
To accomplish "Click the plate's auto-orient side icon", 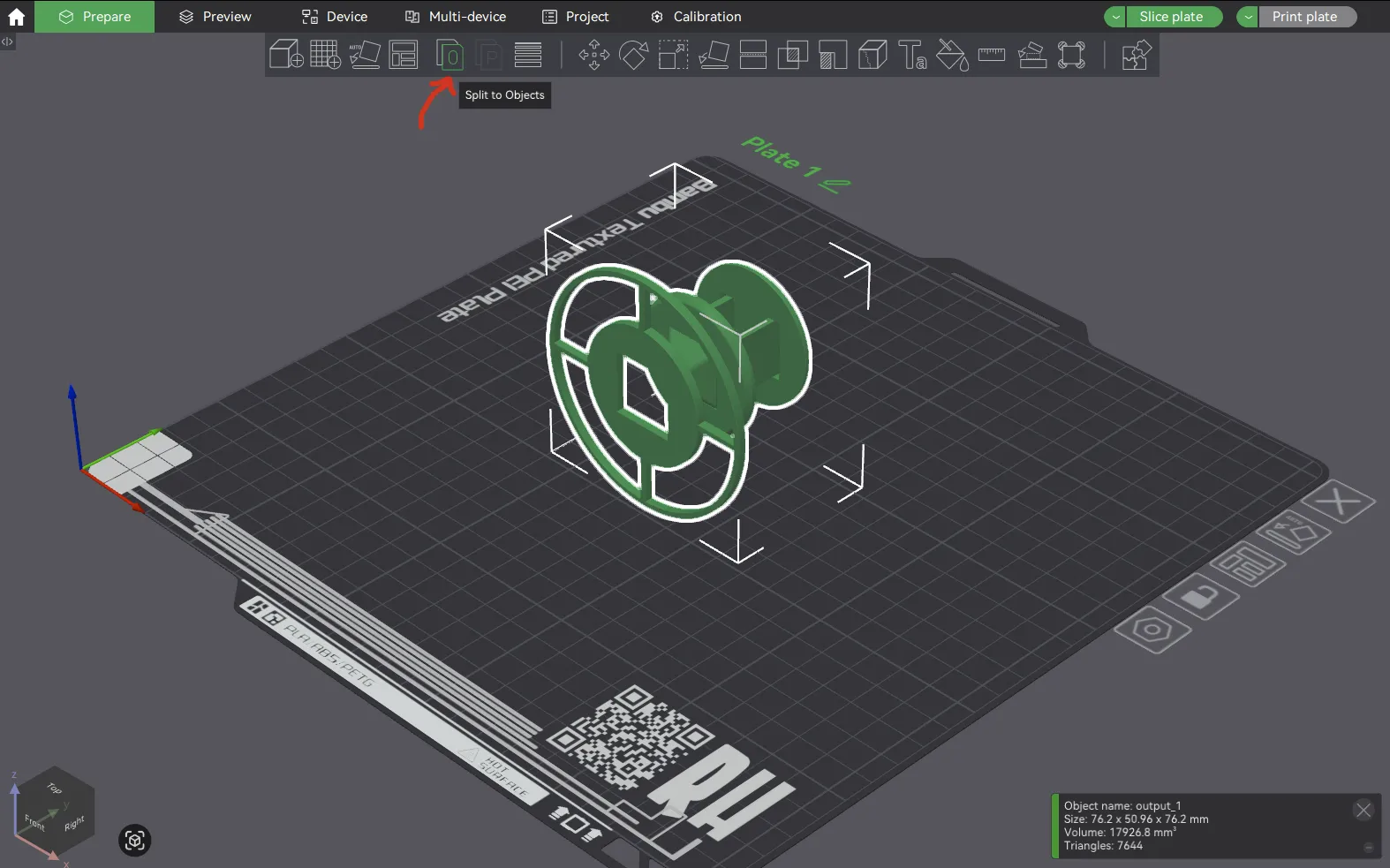I will pyautogui.click(x=1293, y=533).
